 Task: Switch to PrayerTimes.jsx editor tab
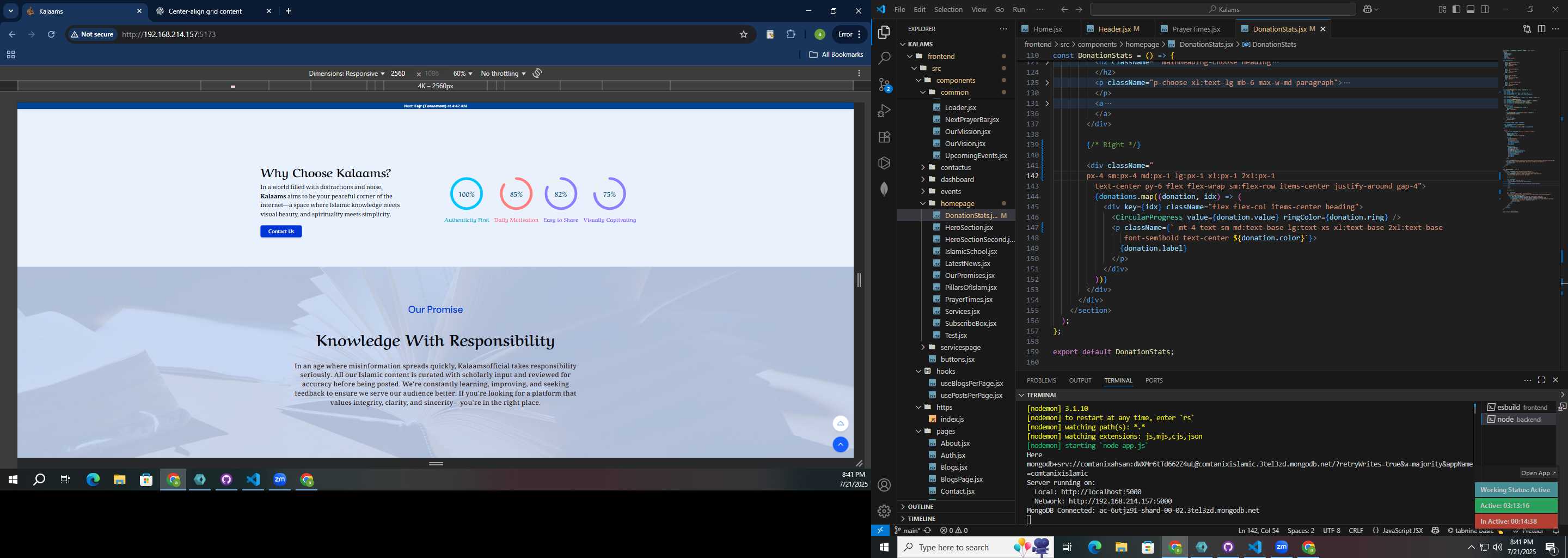click(1196, 29)
